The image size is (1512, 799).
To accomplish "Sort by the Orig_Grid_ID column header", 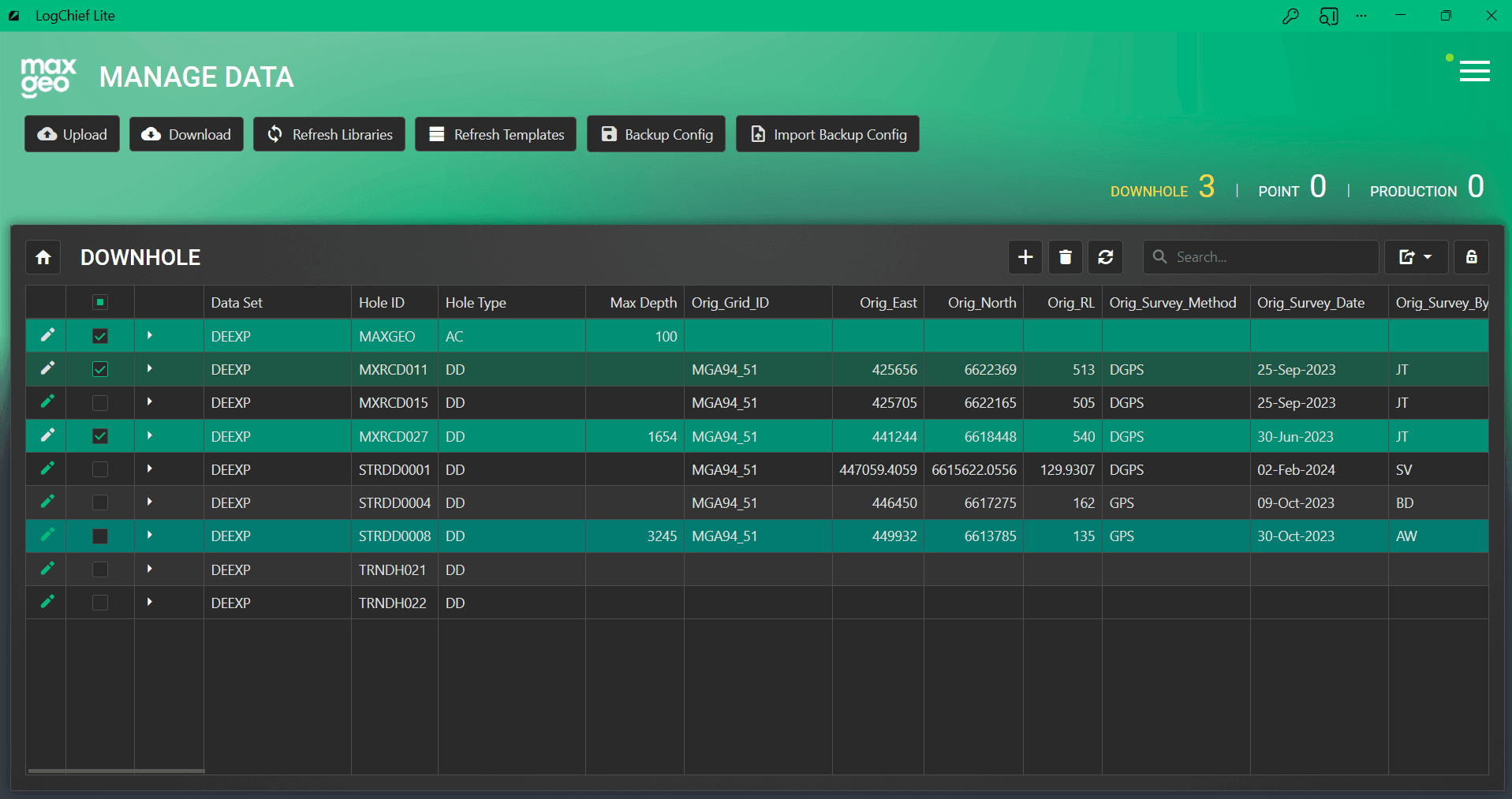I will point(758,302).
